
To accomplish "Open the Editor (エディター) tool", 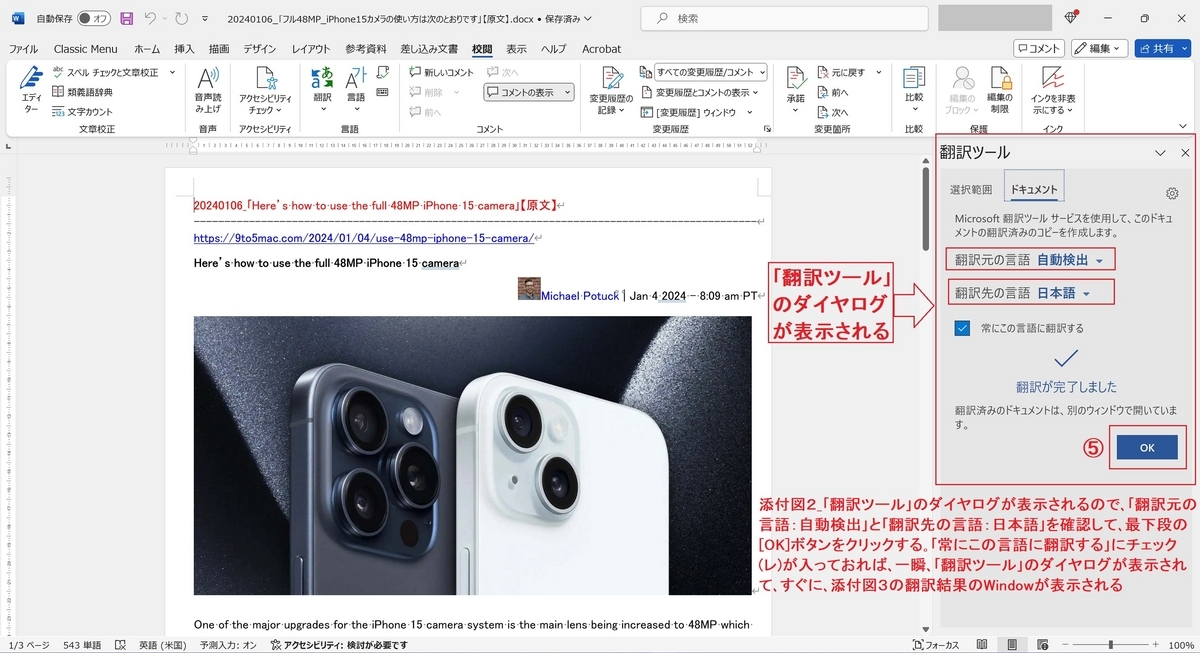I will click(31, 91).
